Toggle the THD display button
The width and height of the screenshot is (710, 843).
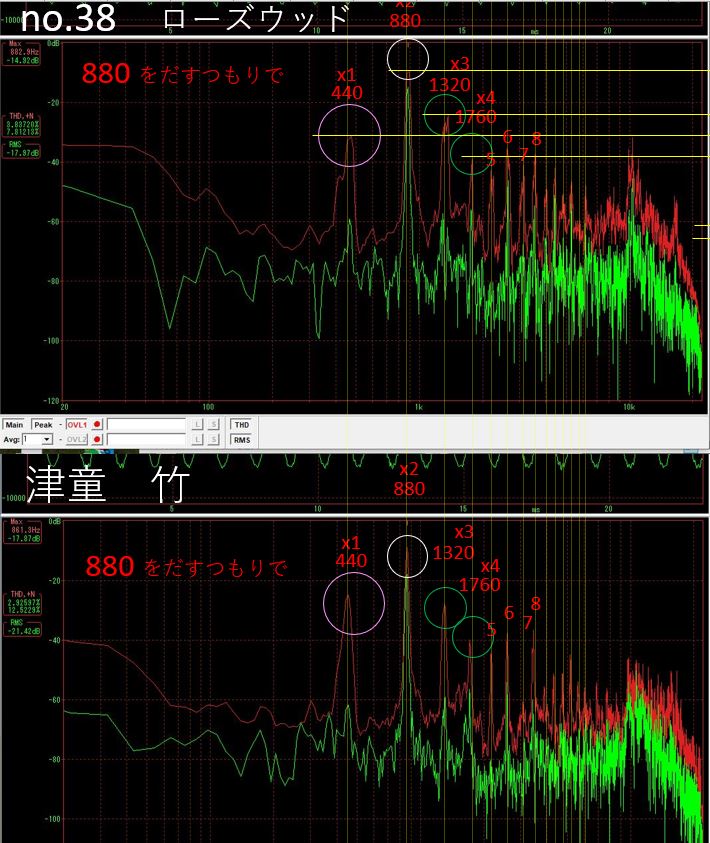pyautogui.click(x=242, y=424)
